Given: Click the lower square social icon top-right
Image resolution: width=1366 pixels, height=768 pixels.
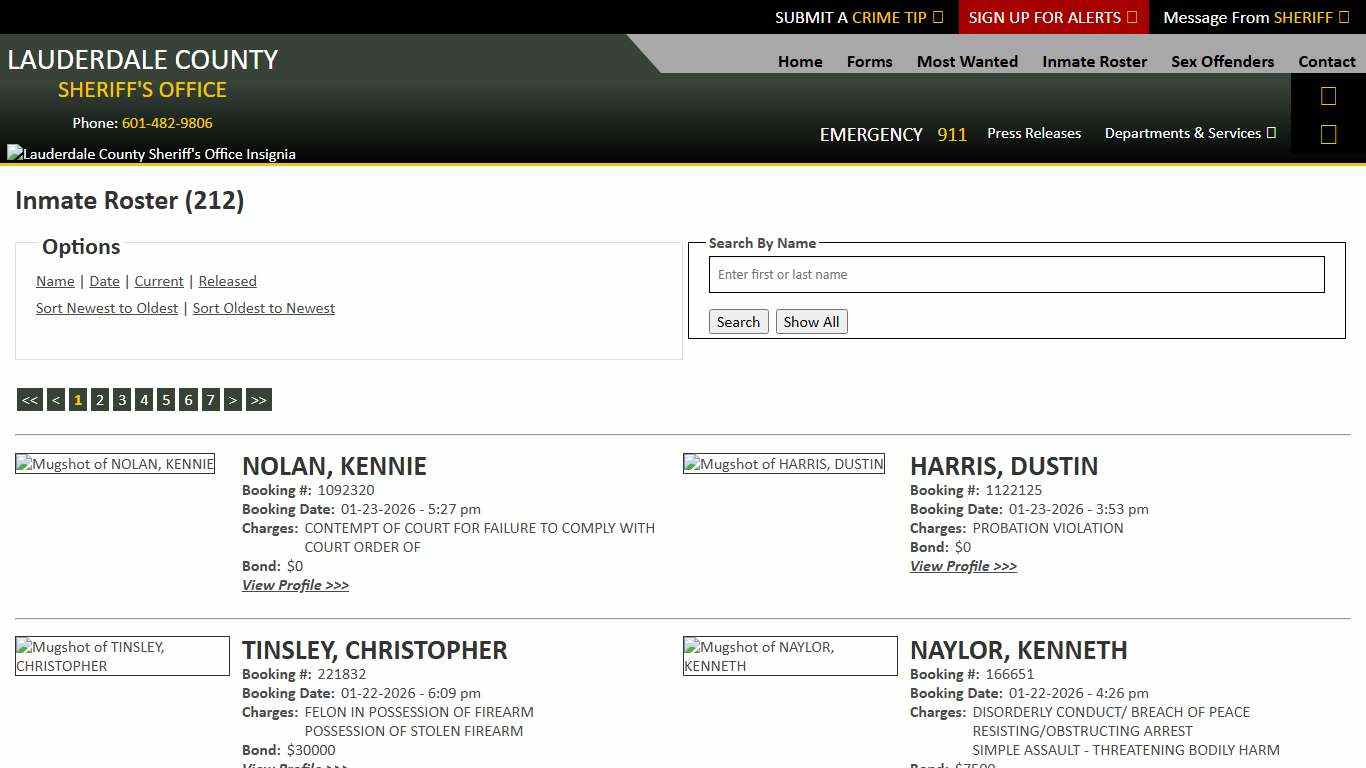Looking at the screenshot, I should [1328, 133].
